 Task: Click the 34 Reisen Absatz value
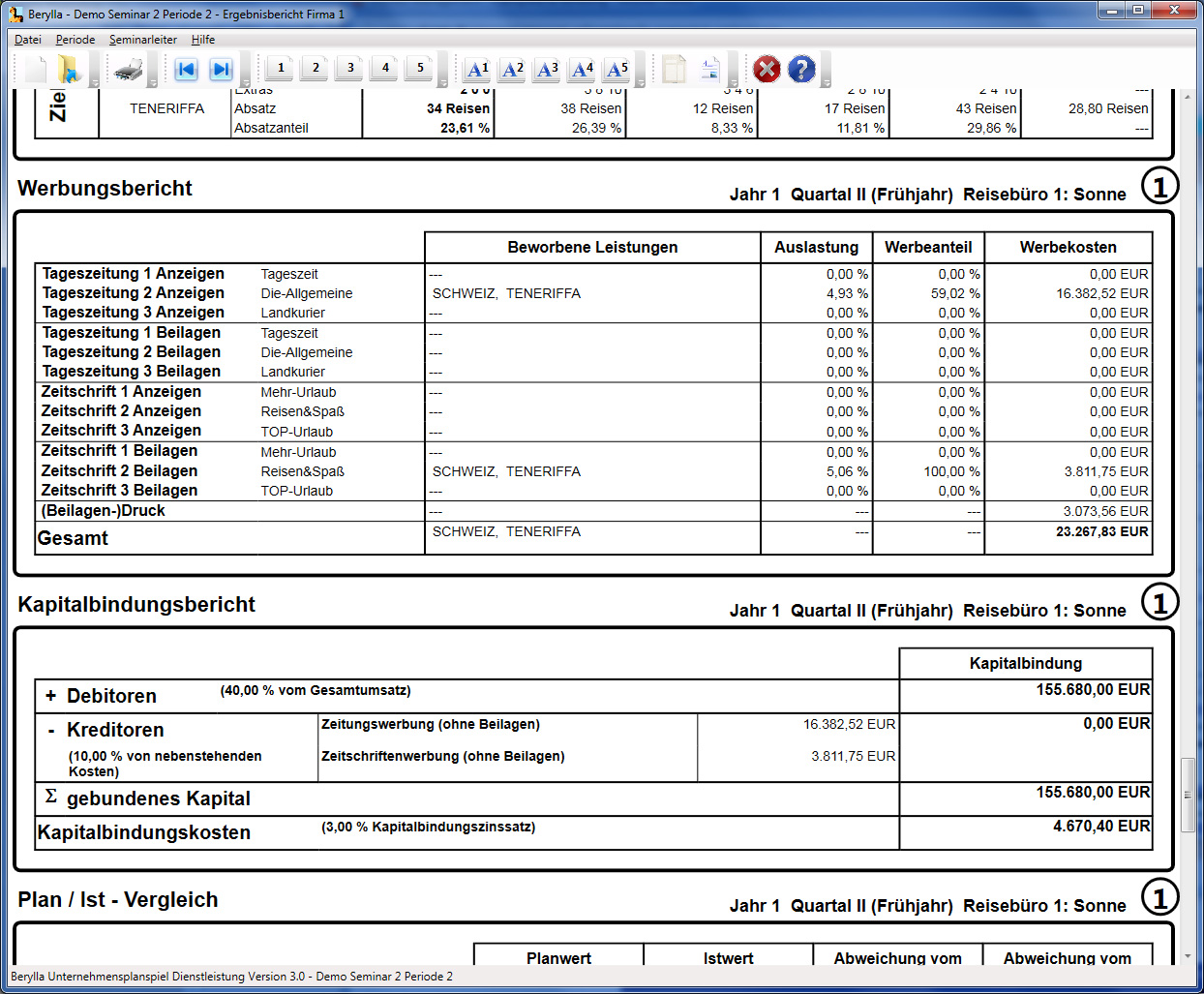[458, 108]
